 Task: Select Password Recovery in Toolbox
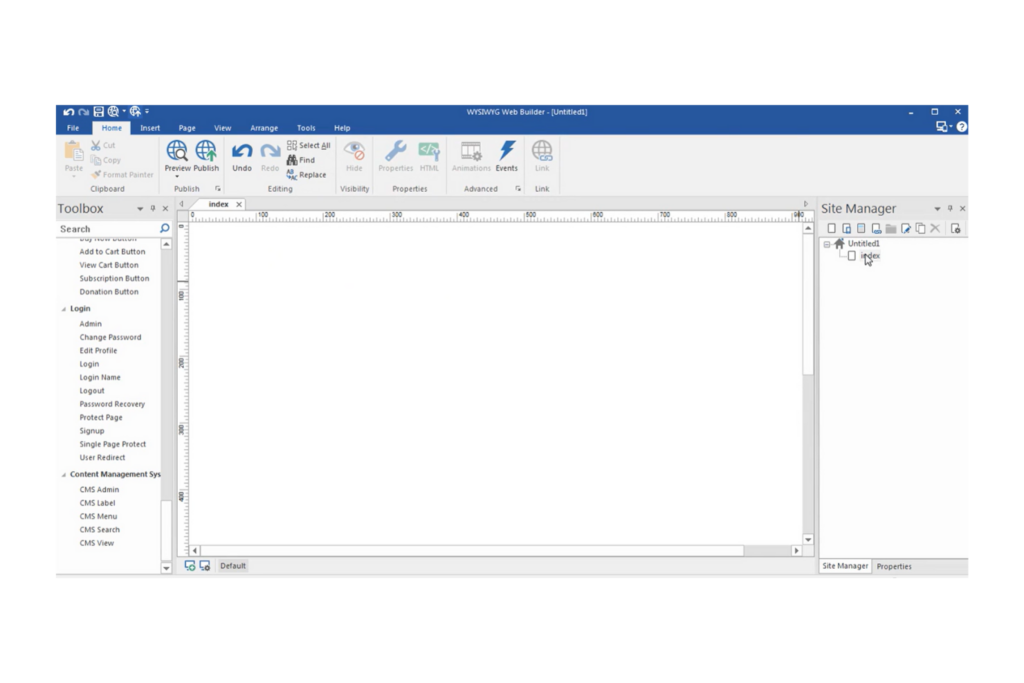click(x=112, y=404)
